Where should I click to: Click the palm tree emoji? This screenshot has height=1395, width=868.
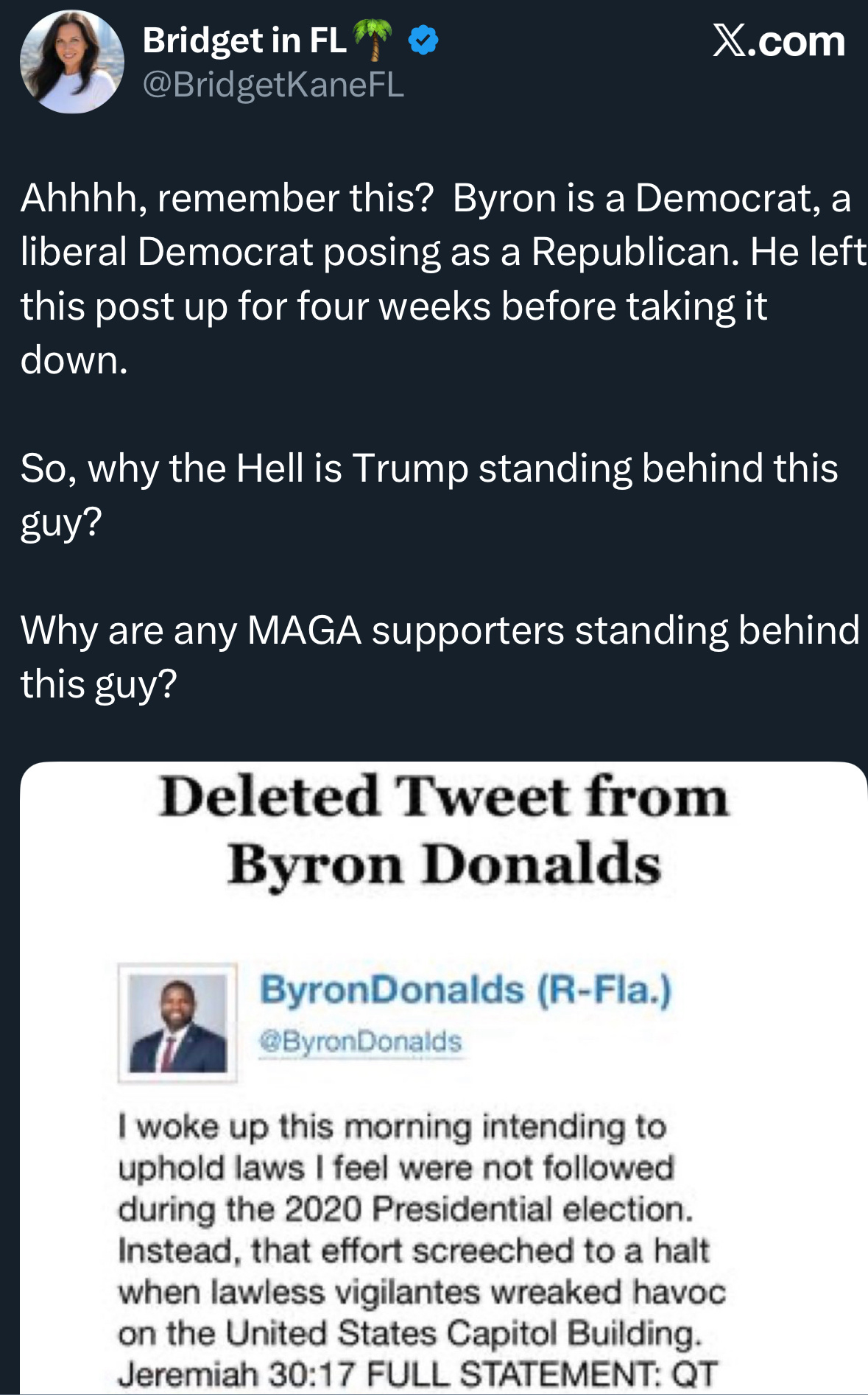pyautogui.click(x=373, y=39)
